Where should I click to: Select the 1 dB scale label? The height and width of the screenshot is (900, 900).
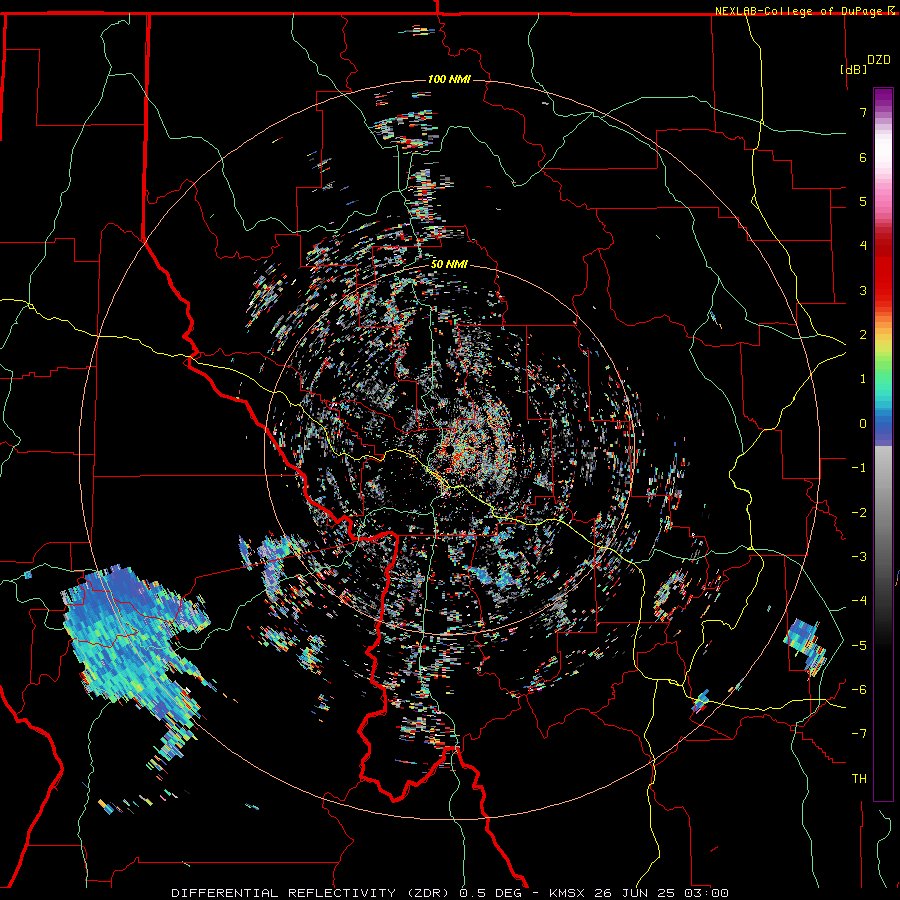pyautogui.click(x=863, y=379)
